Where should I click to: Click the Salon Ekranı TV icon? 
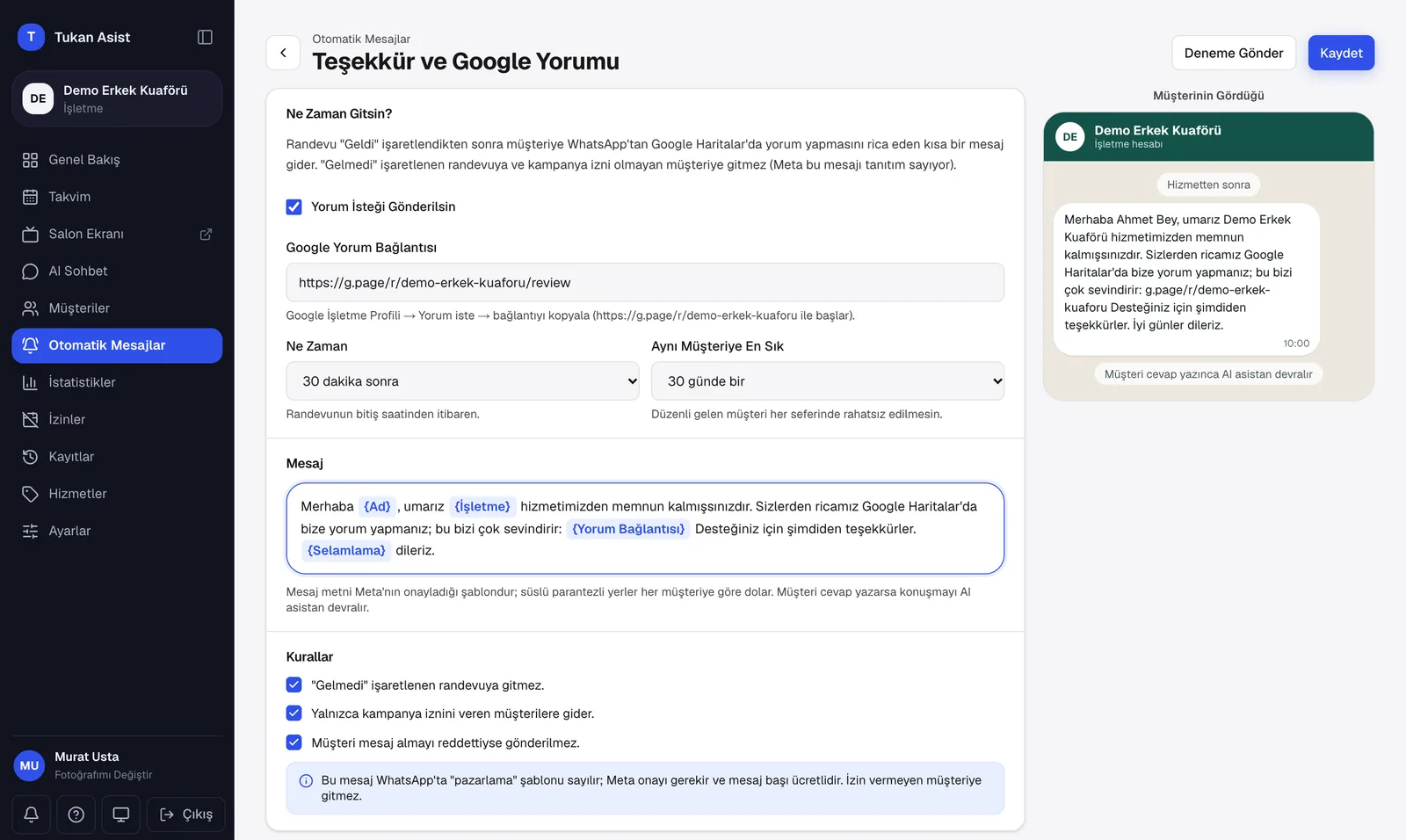pos(30,234)
